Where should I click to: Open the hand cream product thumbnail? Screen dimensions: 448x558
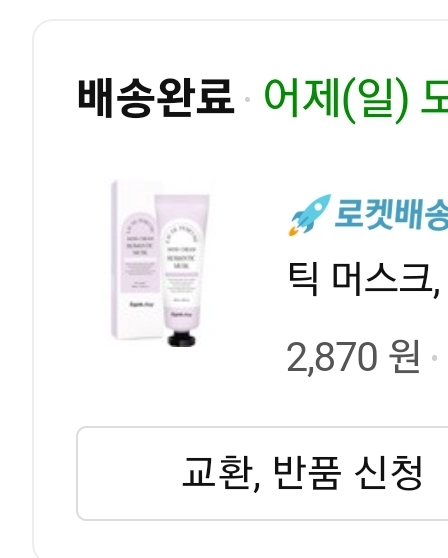pos(160,263)
